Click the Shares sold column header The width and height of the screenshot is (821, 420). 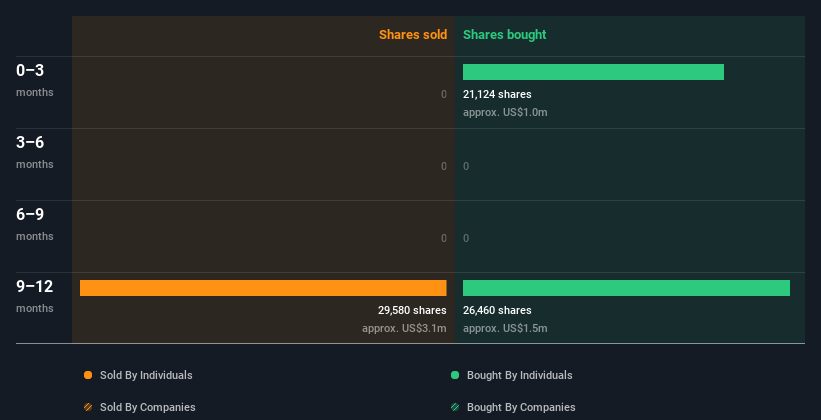click(413, 35)
